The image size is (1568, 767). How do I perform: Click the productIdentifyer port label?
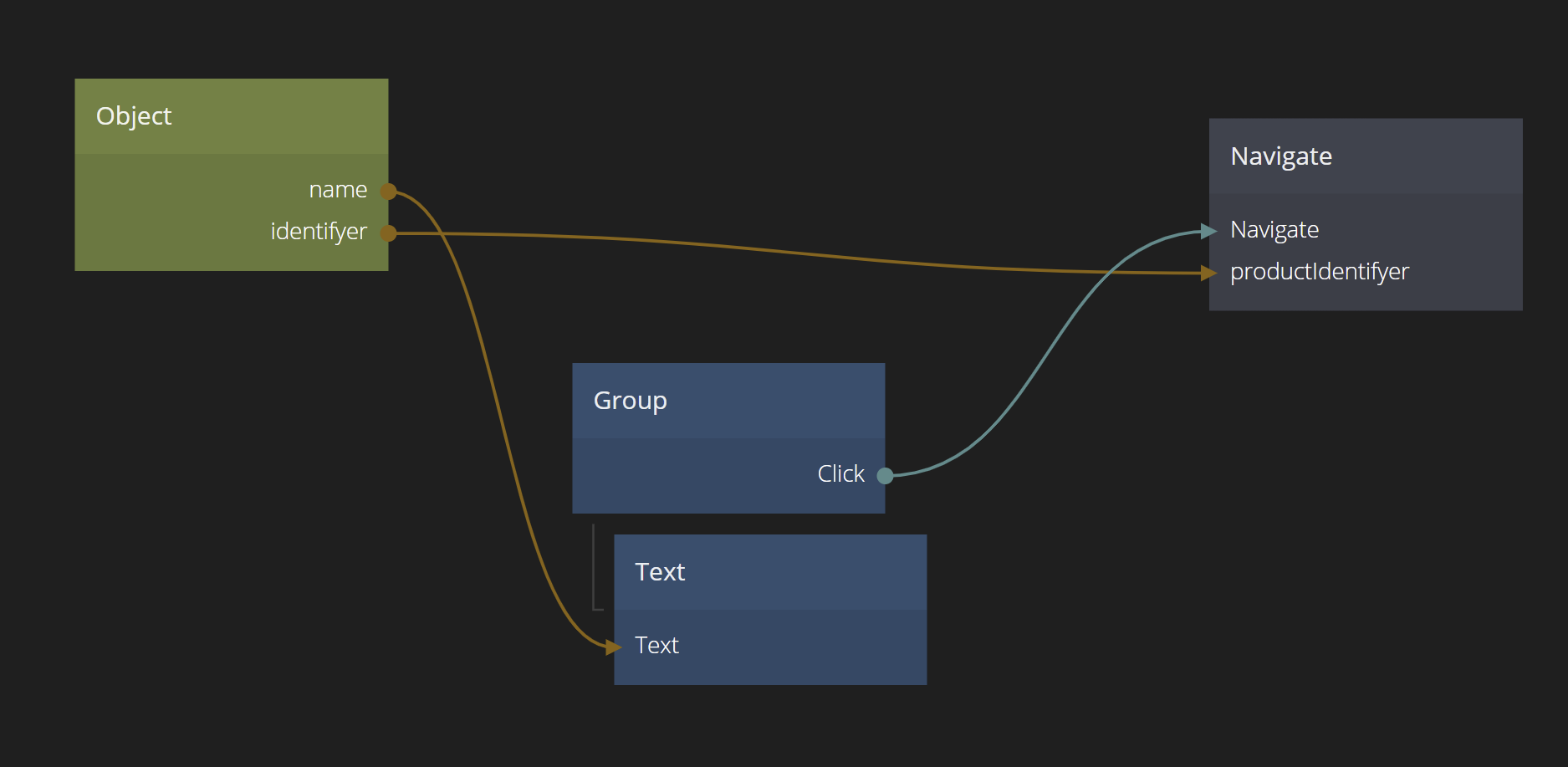pos(1319,272)
